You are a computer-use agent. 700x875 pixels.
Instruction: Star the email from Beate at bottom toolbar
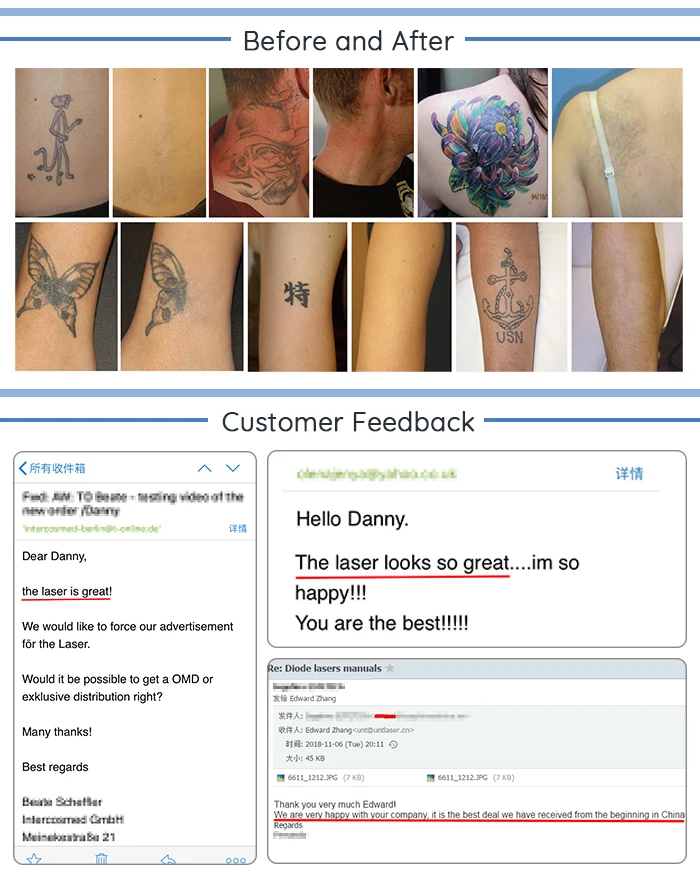[34, 859]
